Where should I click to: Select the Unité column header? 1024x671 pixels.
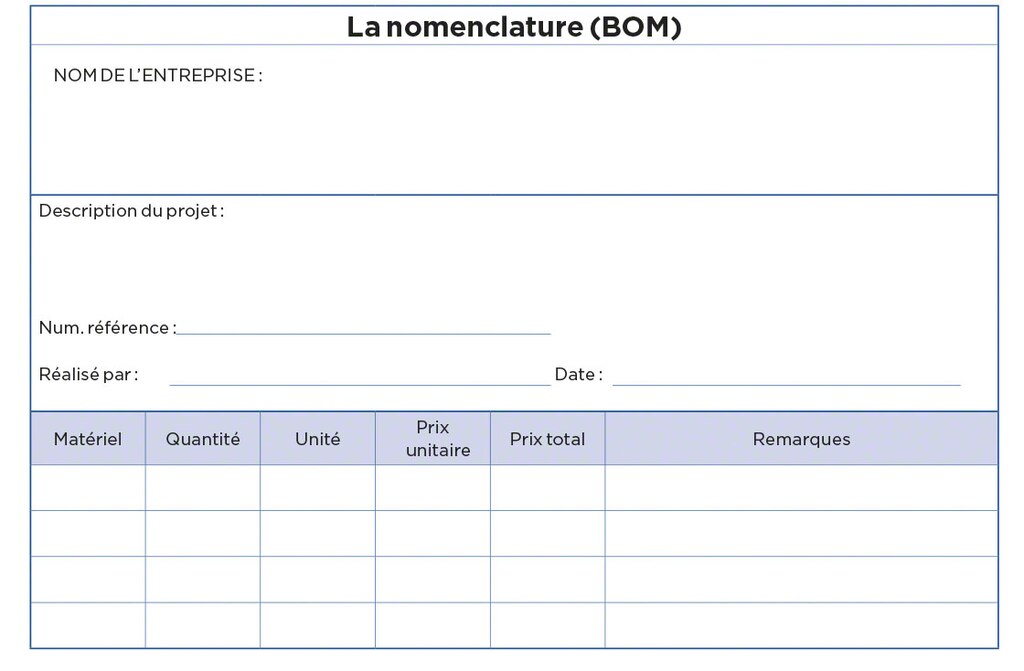coord(318,439)
